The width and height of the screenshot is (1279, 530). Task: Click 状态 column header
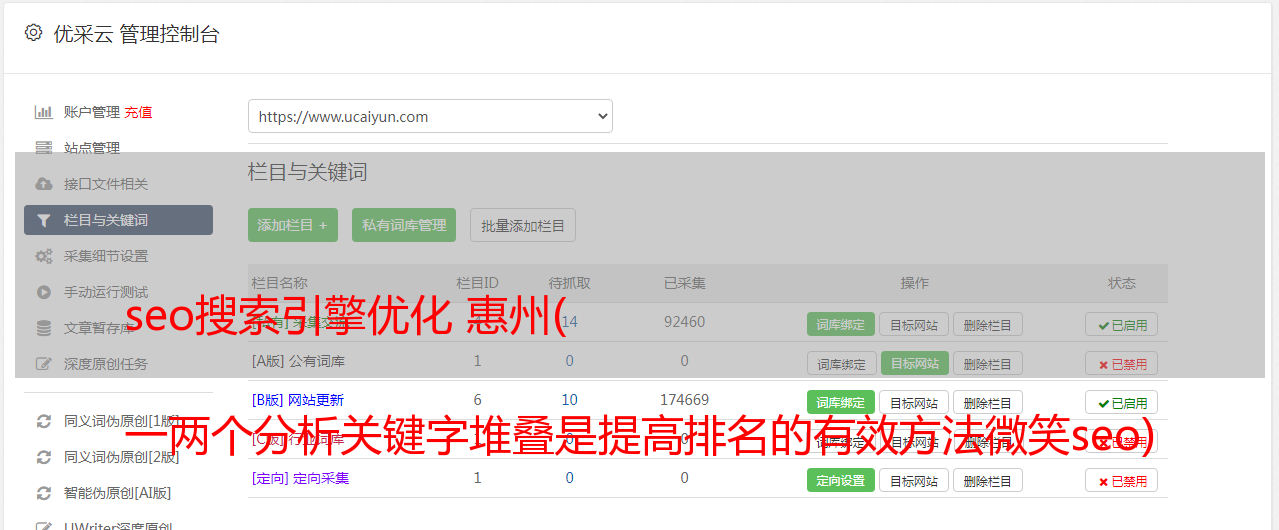coord(1121,283)
